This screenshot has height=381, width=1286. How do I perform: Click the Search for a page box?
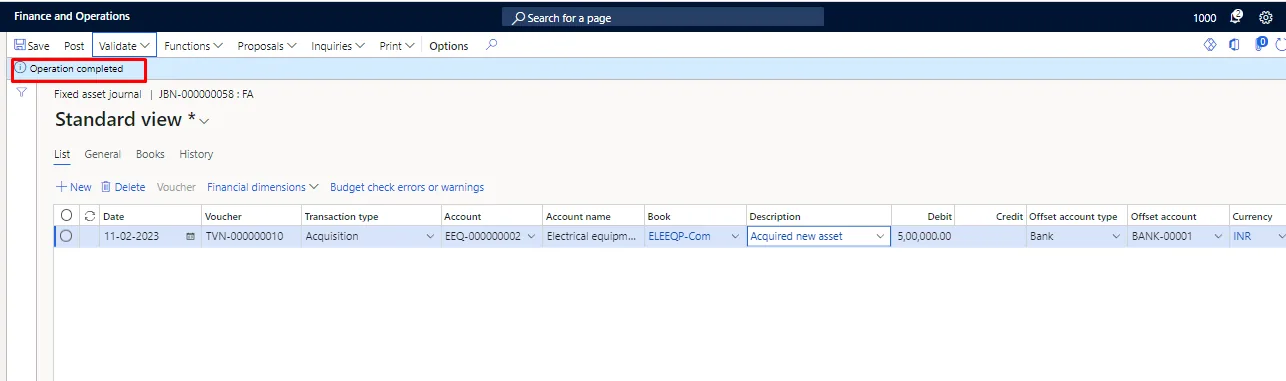[663, 17]
